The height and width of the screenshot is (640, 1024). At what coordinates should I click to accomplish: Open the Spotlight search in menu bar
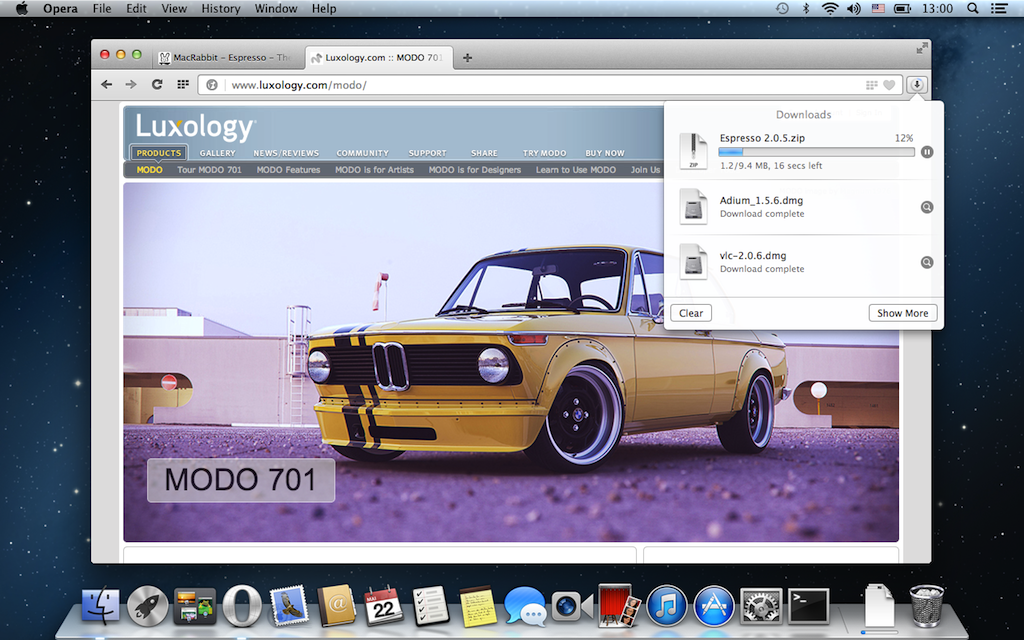(973, 9)
